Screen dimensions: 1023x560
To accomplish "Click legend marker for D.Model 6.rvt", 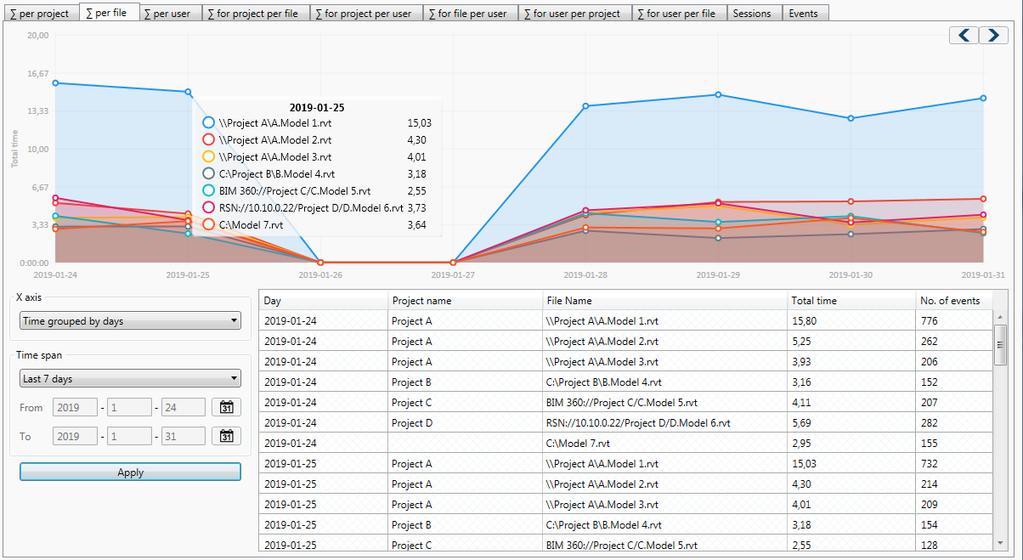I will click(208, 207).
